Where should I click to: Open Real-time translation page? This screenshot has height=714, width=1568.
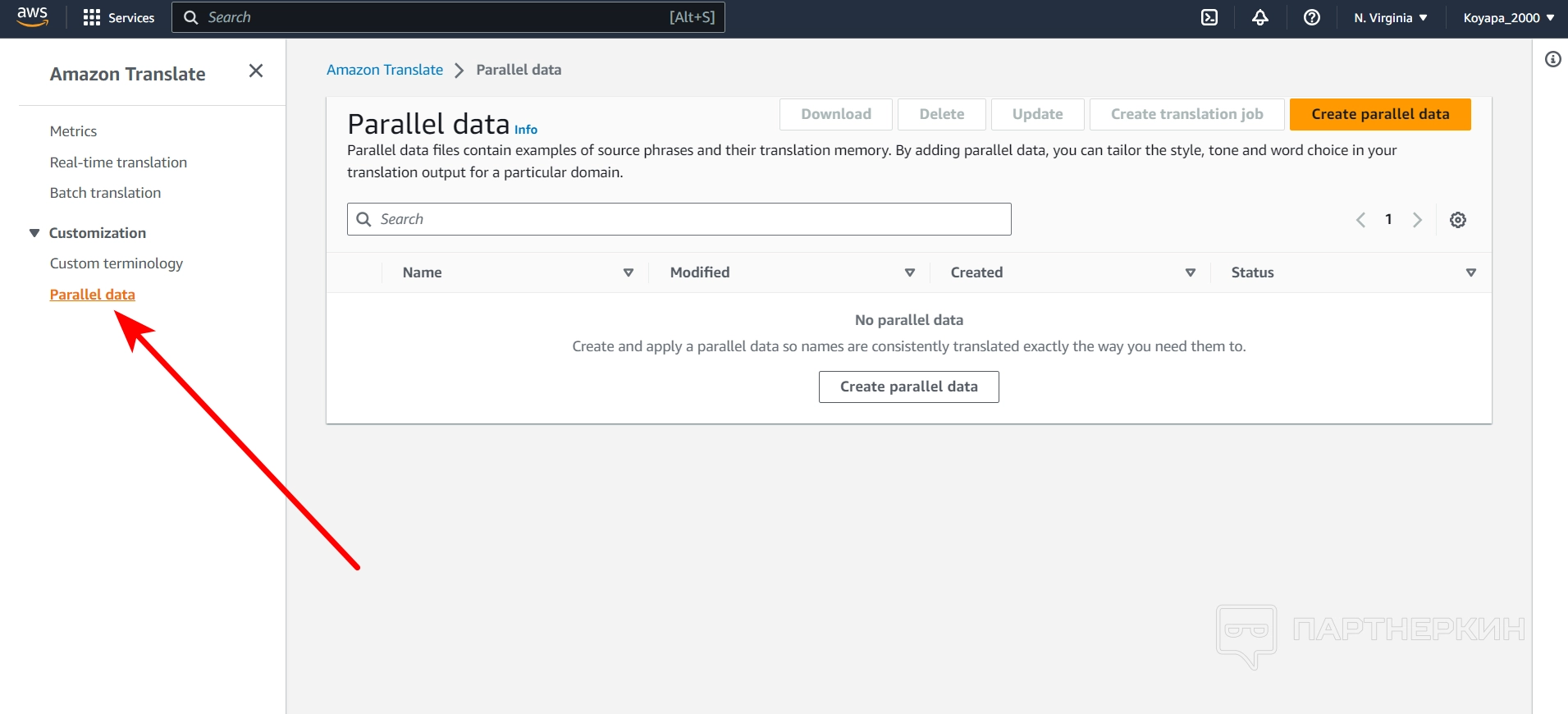pos(118,162)
